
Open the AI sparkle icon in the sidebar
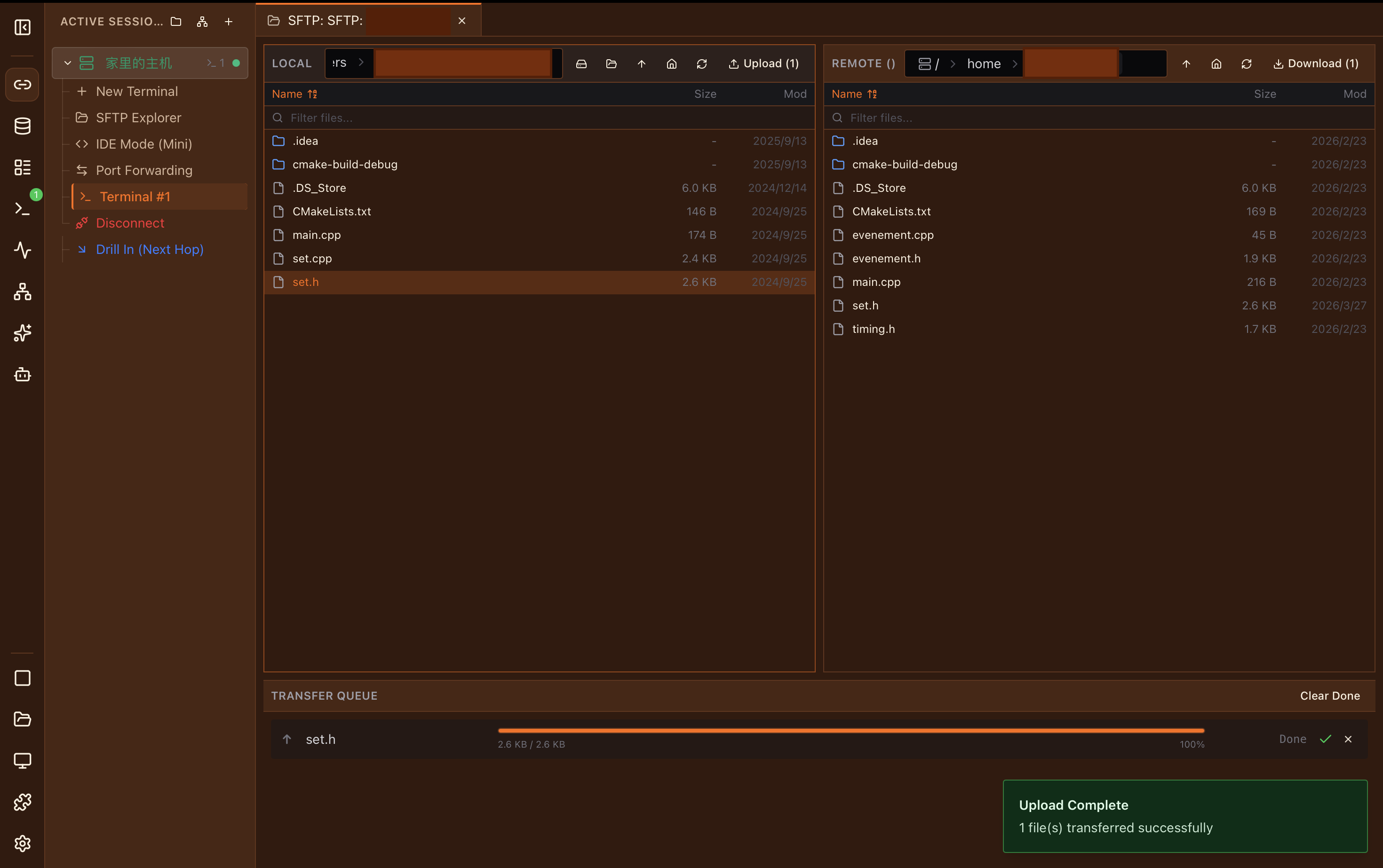point(23,333)
